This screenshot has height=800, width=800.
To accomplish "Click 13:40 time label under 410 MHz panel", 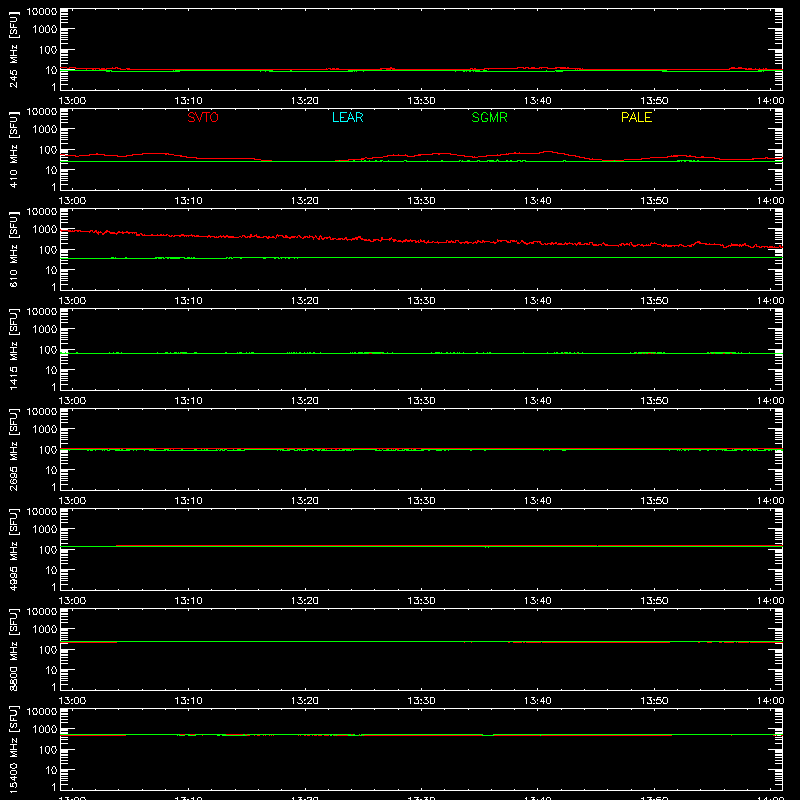I will pyautogui.click(x=538, y=201).
